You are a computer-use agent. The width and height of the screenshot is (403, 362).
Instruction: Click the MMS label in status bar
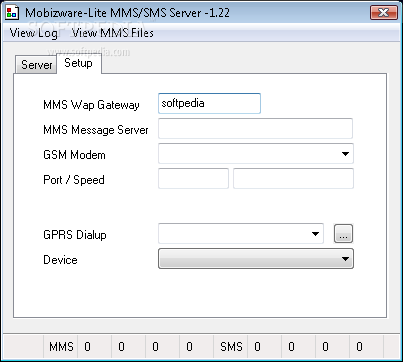[x=61, y=347]
